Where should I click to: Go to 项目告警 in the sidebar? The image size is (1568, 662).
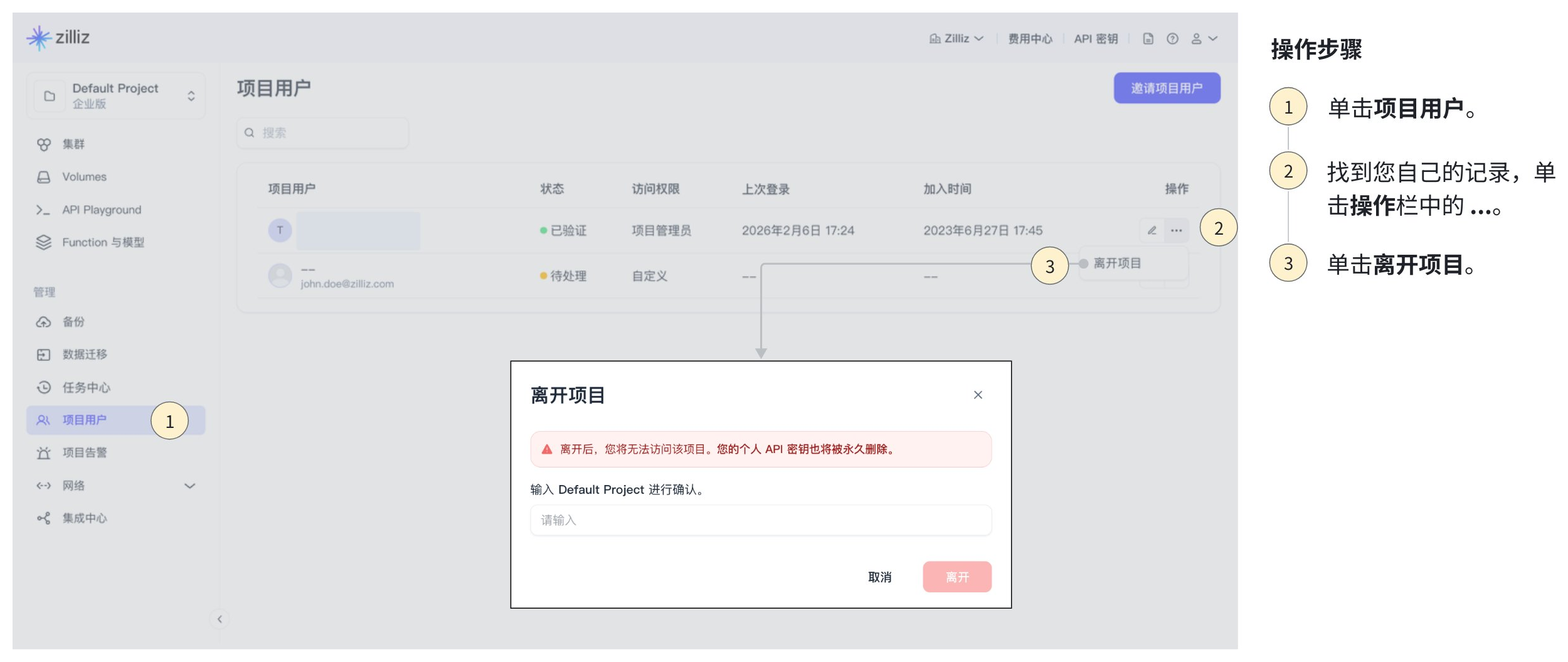84,453
